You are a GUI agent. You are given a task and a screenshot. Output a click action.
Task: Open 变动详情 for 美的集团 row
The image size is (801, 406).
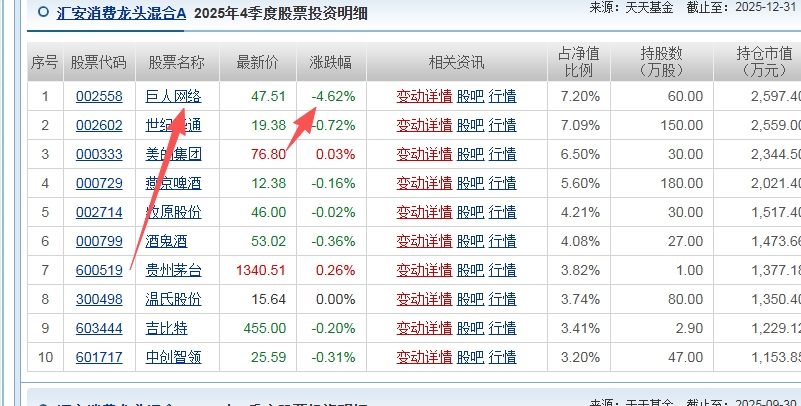(425, 154)
